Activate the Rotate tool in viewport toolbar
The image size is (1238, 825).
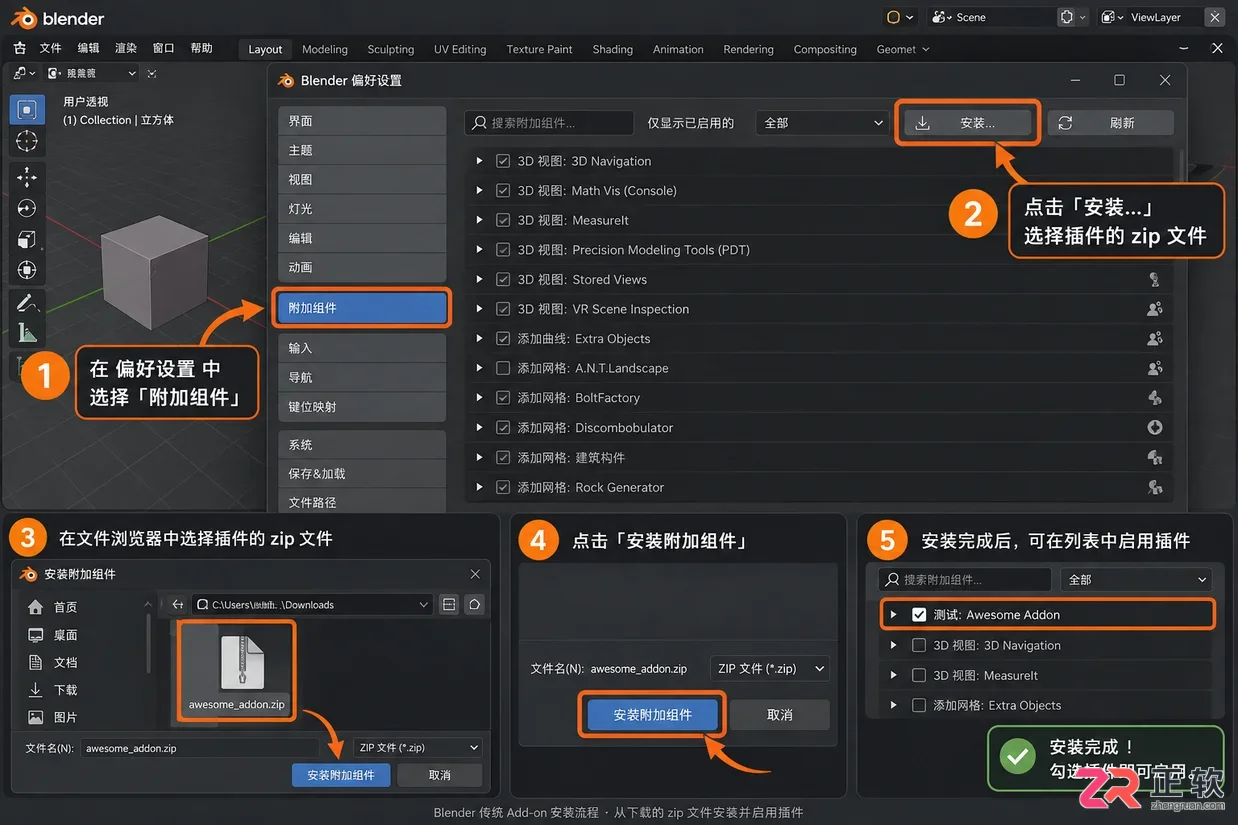(27, 208)
